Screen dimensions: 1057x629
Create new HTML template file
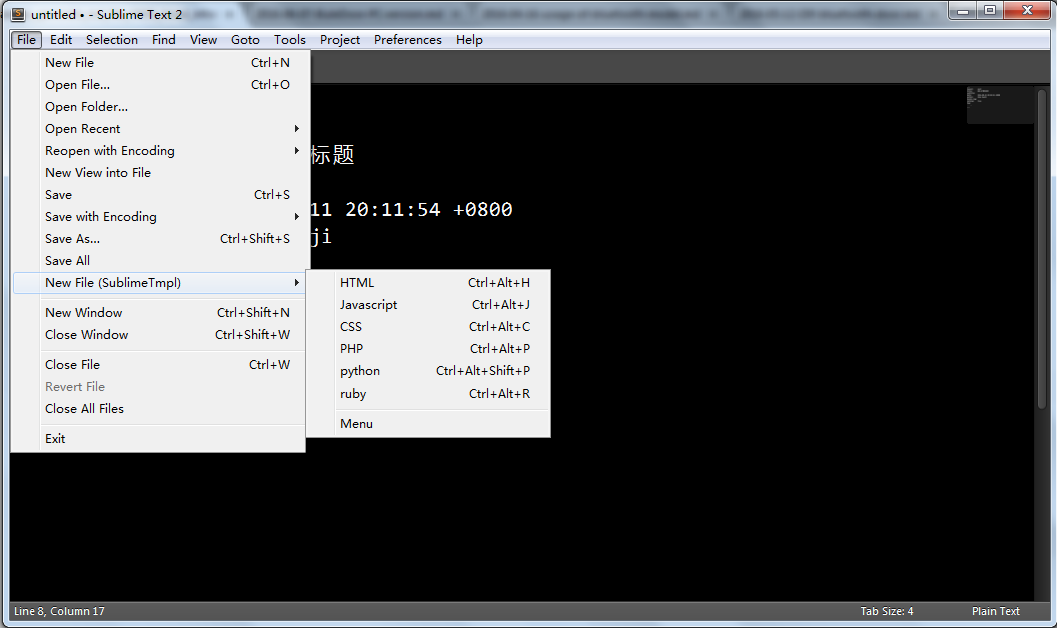pos(428,283)
